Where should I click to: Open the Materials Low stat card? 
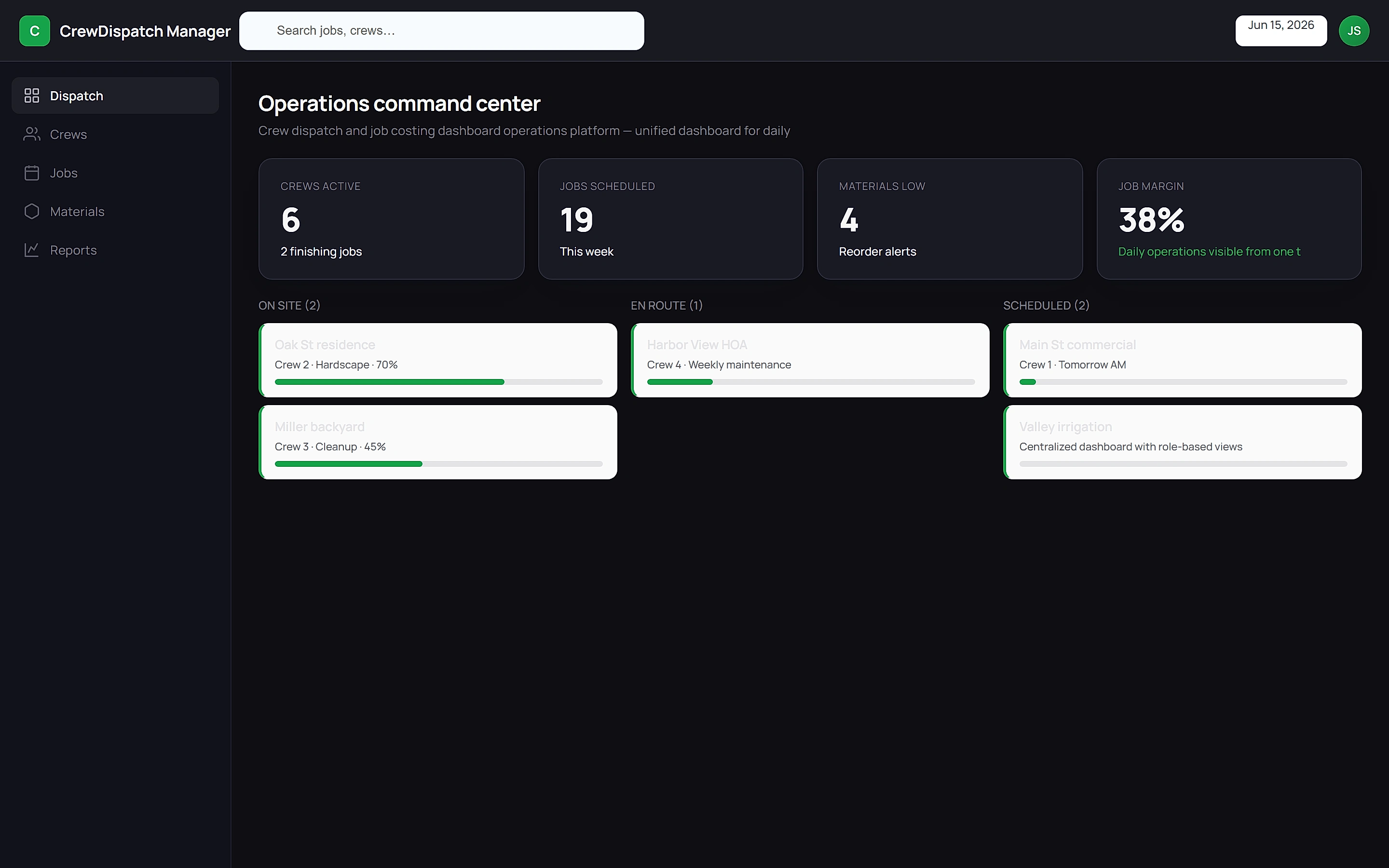pos(950,219)
